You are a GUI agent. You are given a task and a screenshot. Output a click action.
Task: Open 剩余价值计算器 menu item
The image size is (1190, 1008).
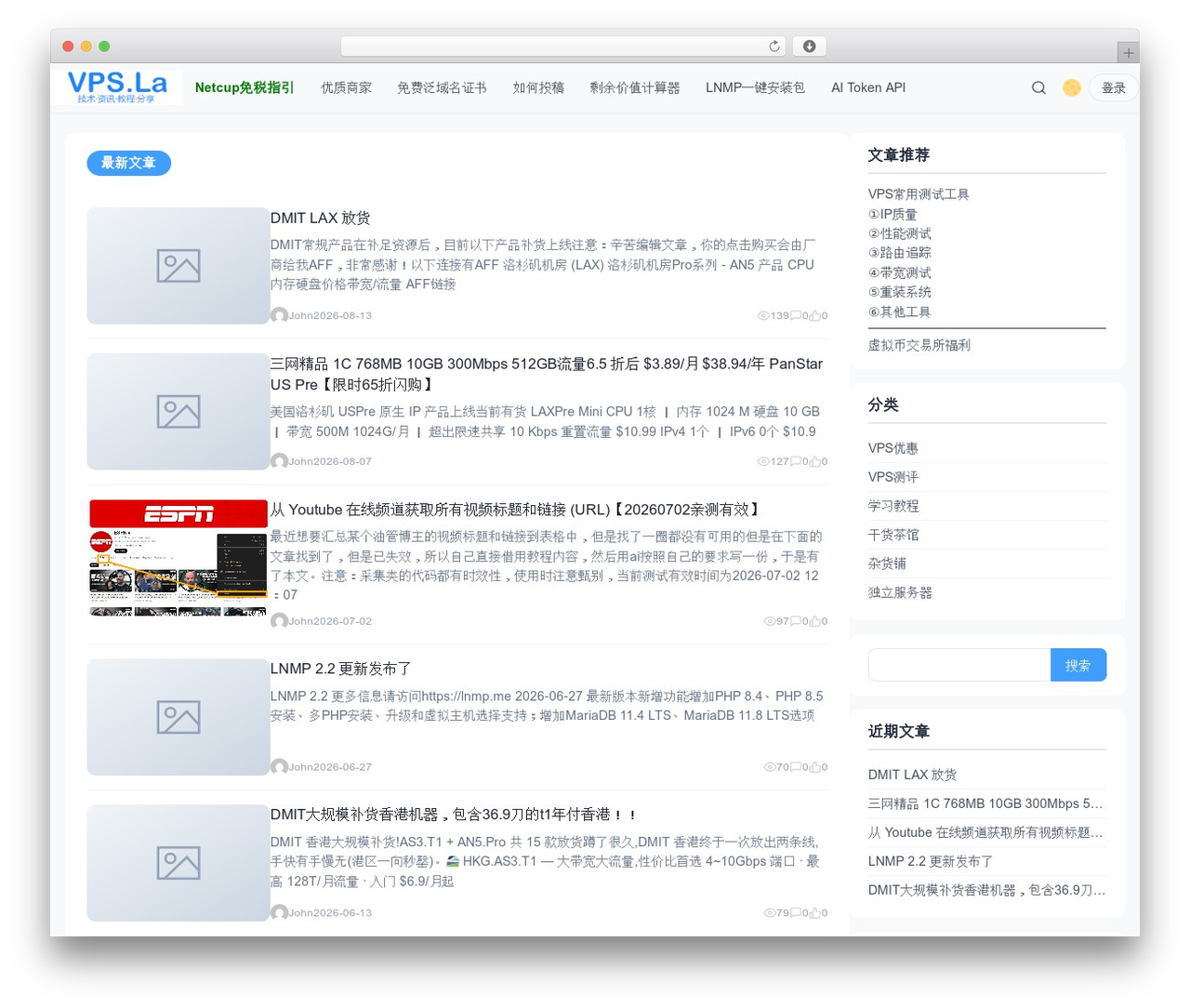point(635,87)
